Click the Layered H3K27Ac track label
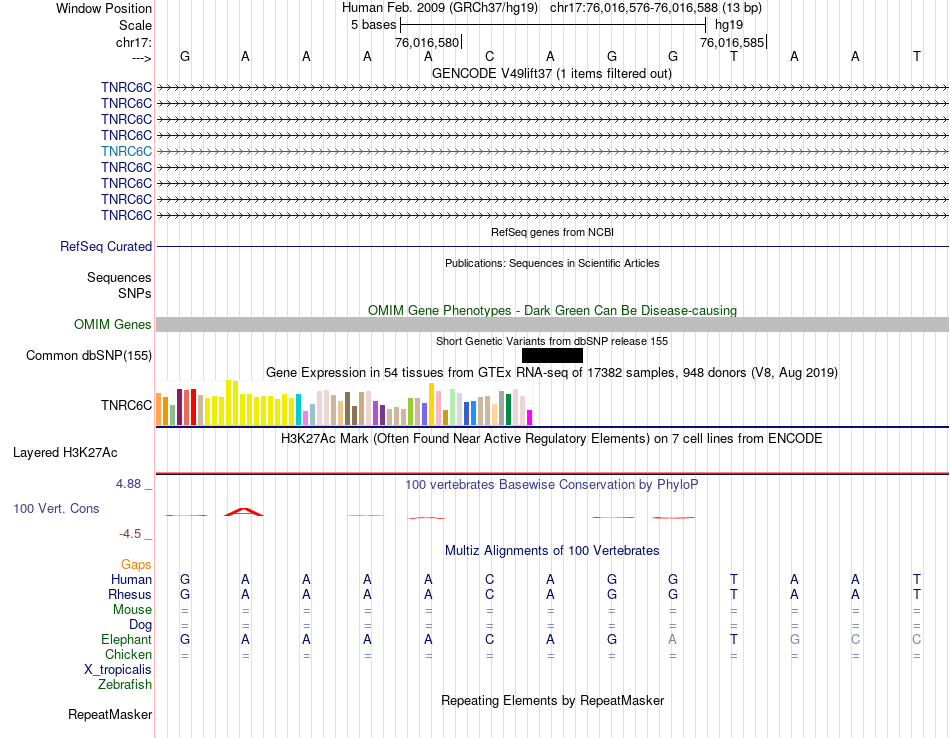 65,453
